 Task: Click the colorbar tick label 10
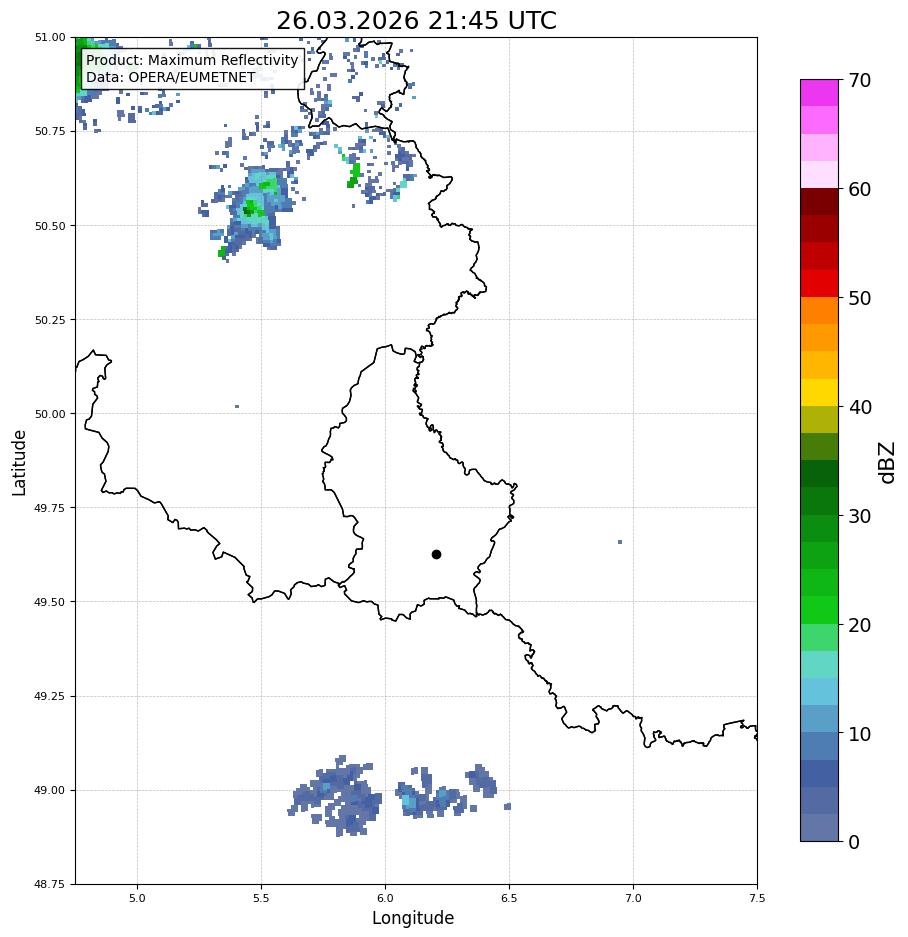(860, 734)
